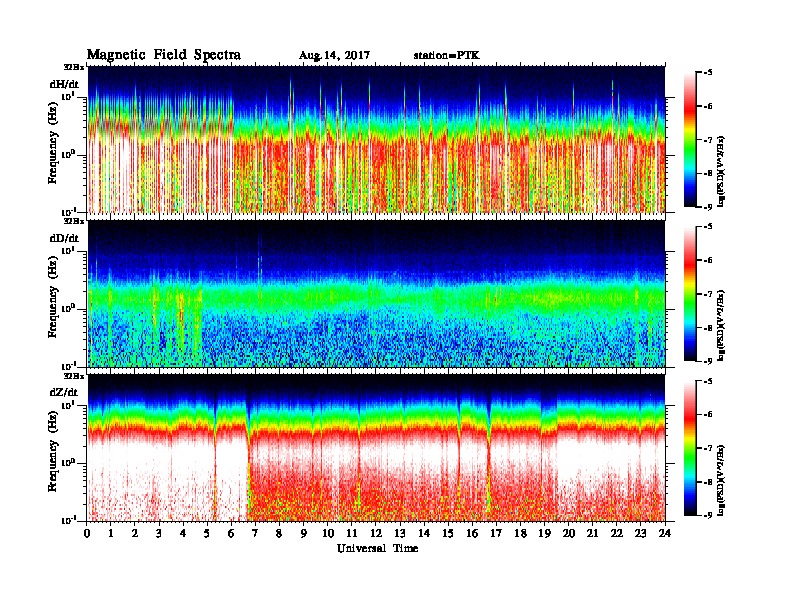Click the '-7' value on dD/dt colorbar
This screenshot has width=792, height=612.
pyautogui.click(x=708, y=294)
